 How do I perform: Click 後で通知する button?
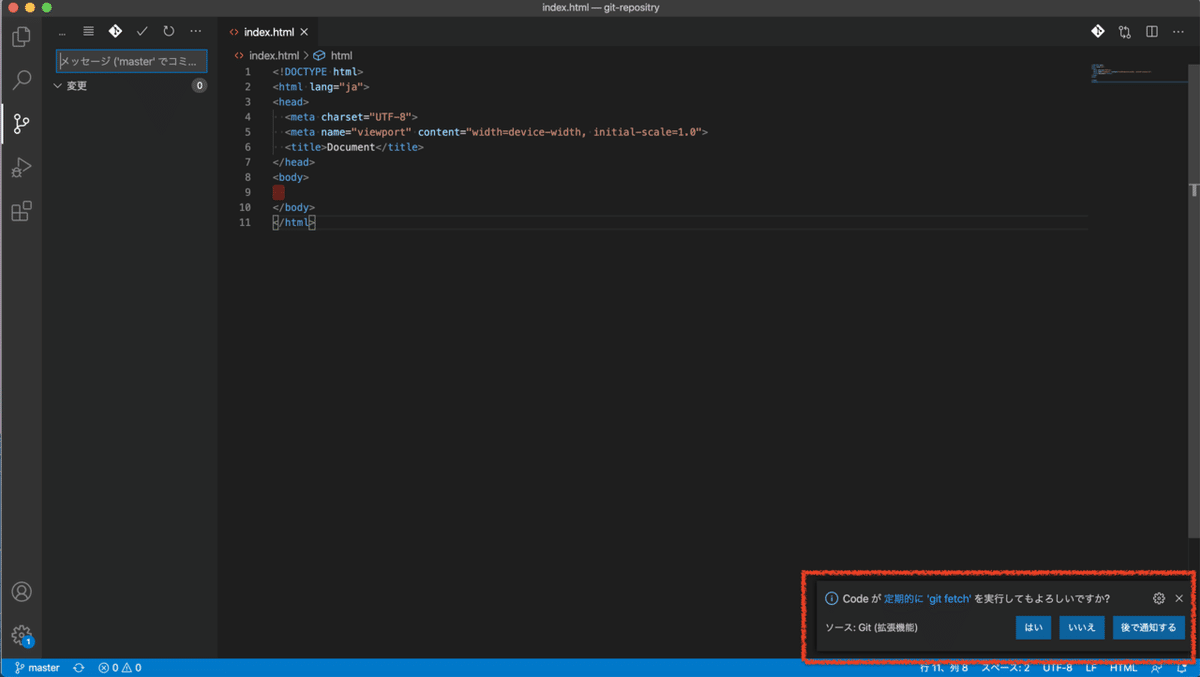tap(1149, 628)
